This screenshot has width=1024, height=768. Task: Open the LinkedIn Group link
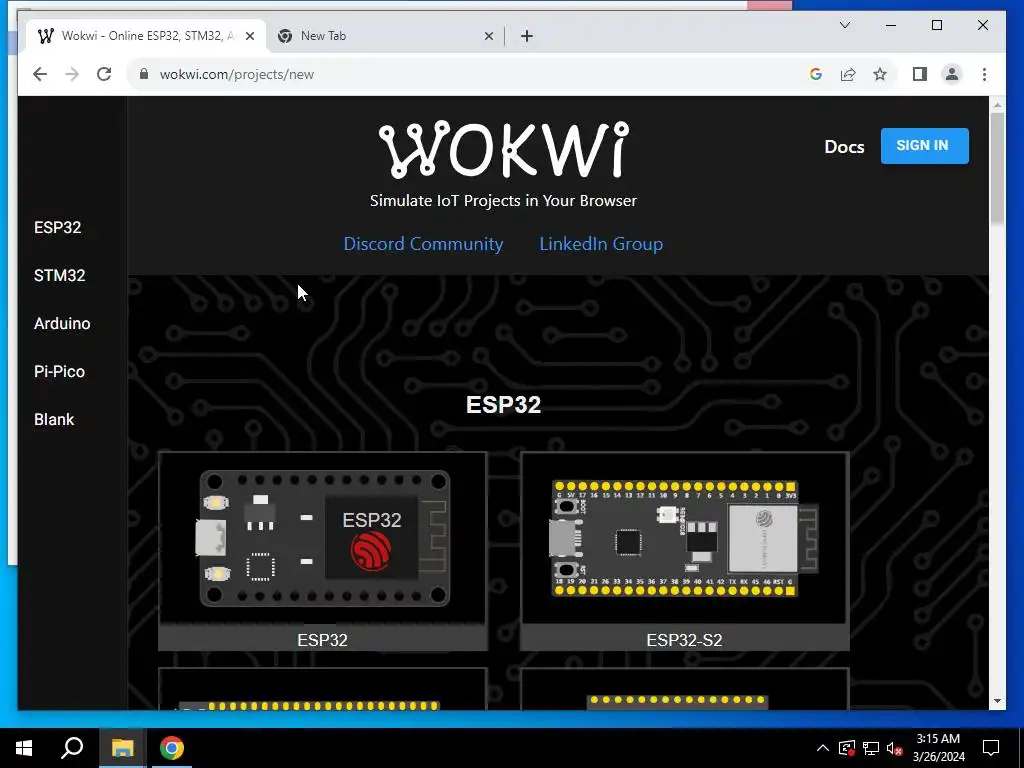601,244
